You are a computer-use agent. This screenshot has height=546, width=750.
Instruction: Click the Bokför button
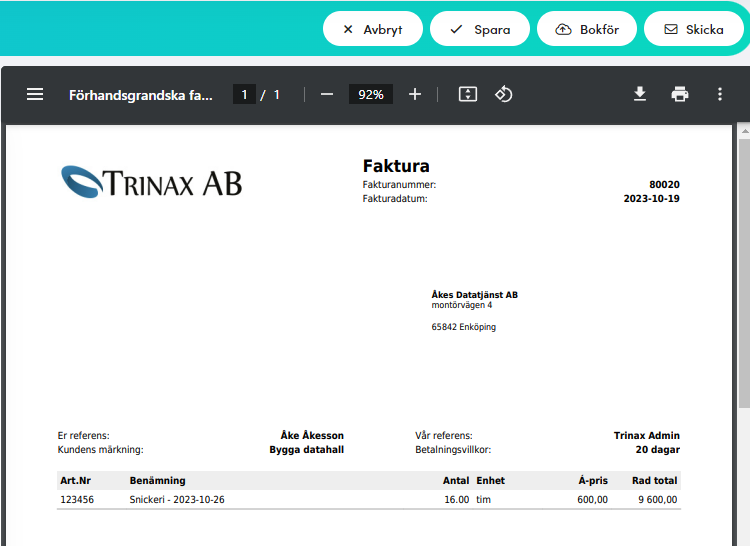point(587,29)
